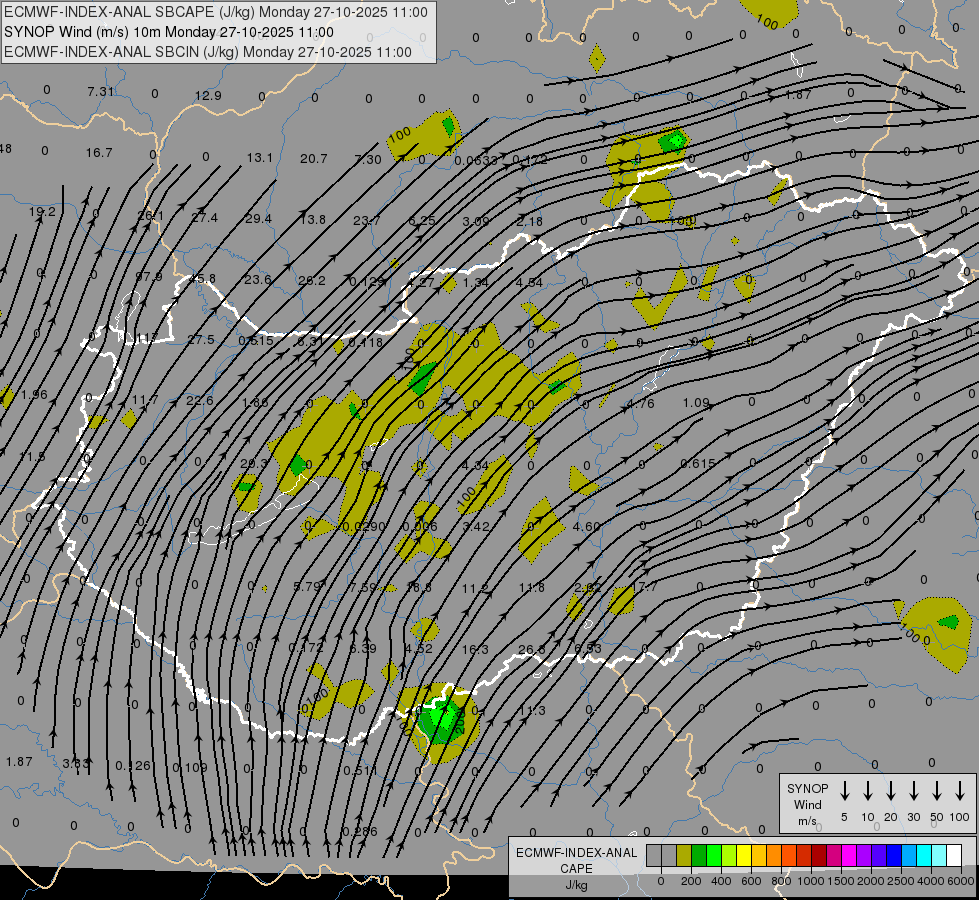Click the map value 19.2
979x900 pixels.
[x=42, y=212]
